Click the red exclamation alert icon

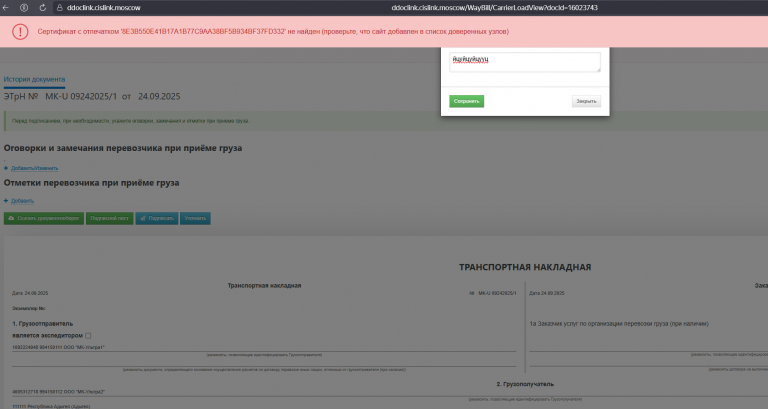[x=20, y=31]
